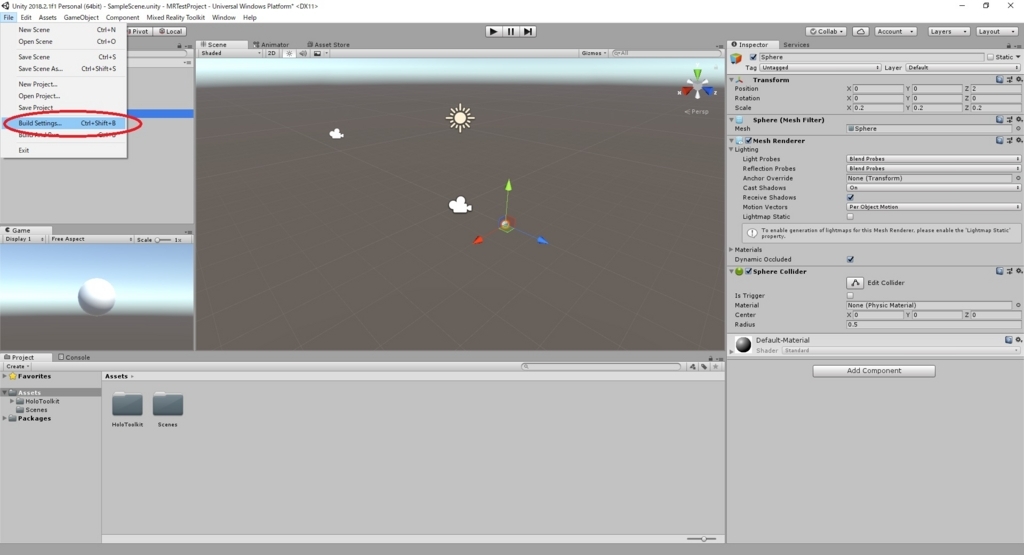Open Transform preset slider icon

[1009, 80]
